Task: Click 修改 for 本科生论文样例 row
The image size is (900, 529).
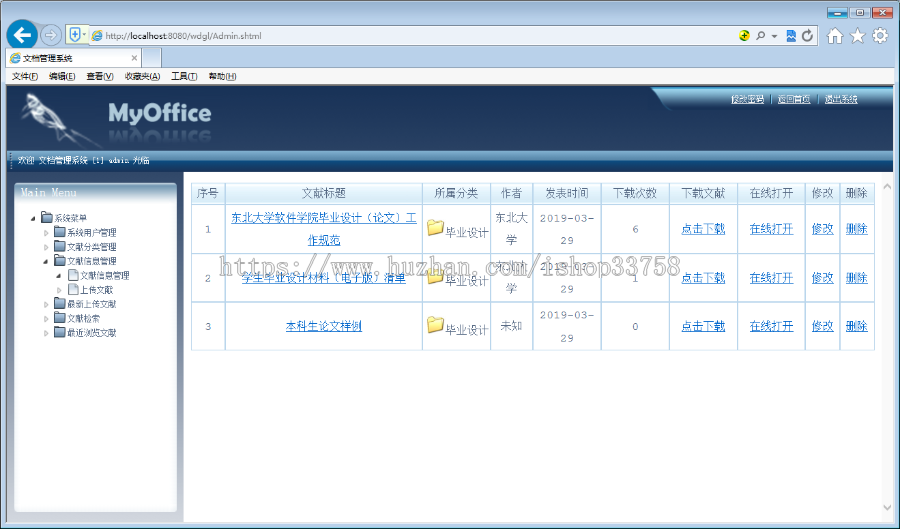Action: 823,326
